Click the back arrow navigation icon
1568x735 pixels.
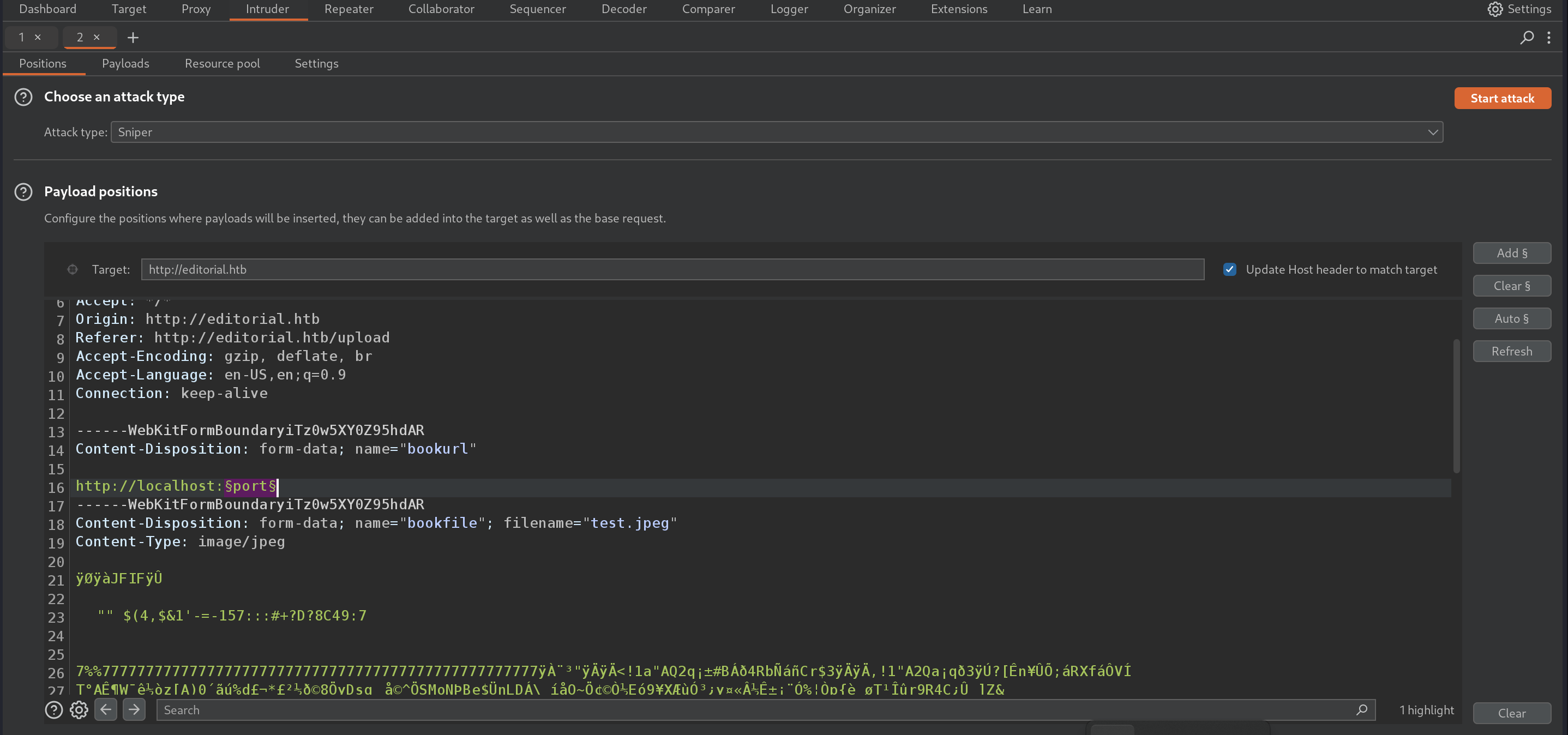tap(105, 710)
